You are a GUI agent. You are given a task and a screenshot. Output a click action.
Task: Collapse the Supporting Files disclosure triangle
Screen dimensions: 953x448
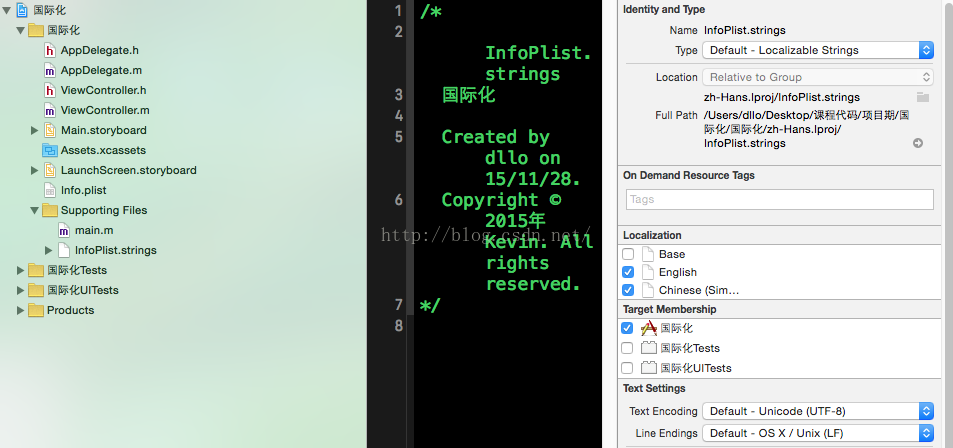pos(35,210)
